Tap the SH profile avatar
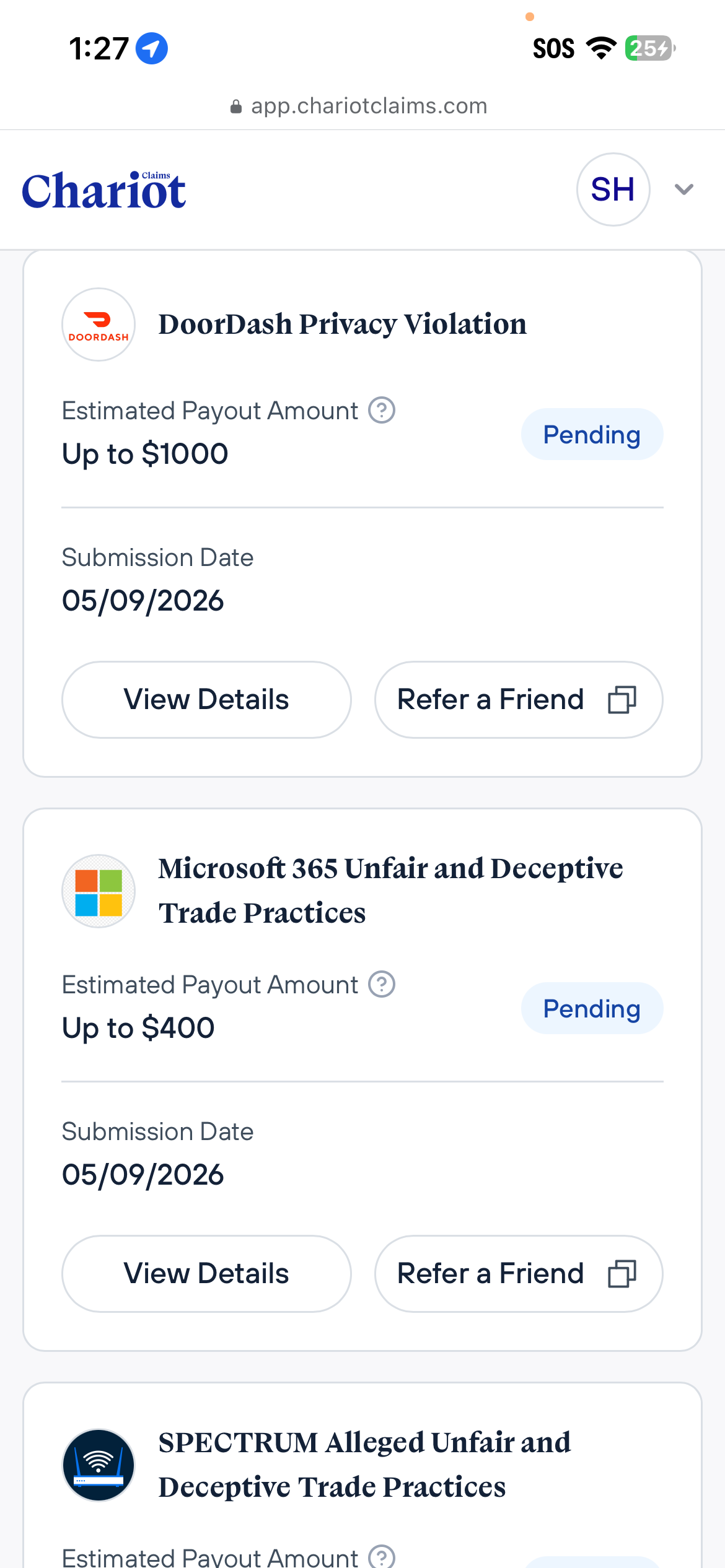This screenshot has width=725, height=1568. tap(613, 189)
